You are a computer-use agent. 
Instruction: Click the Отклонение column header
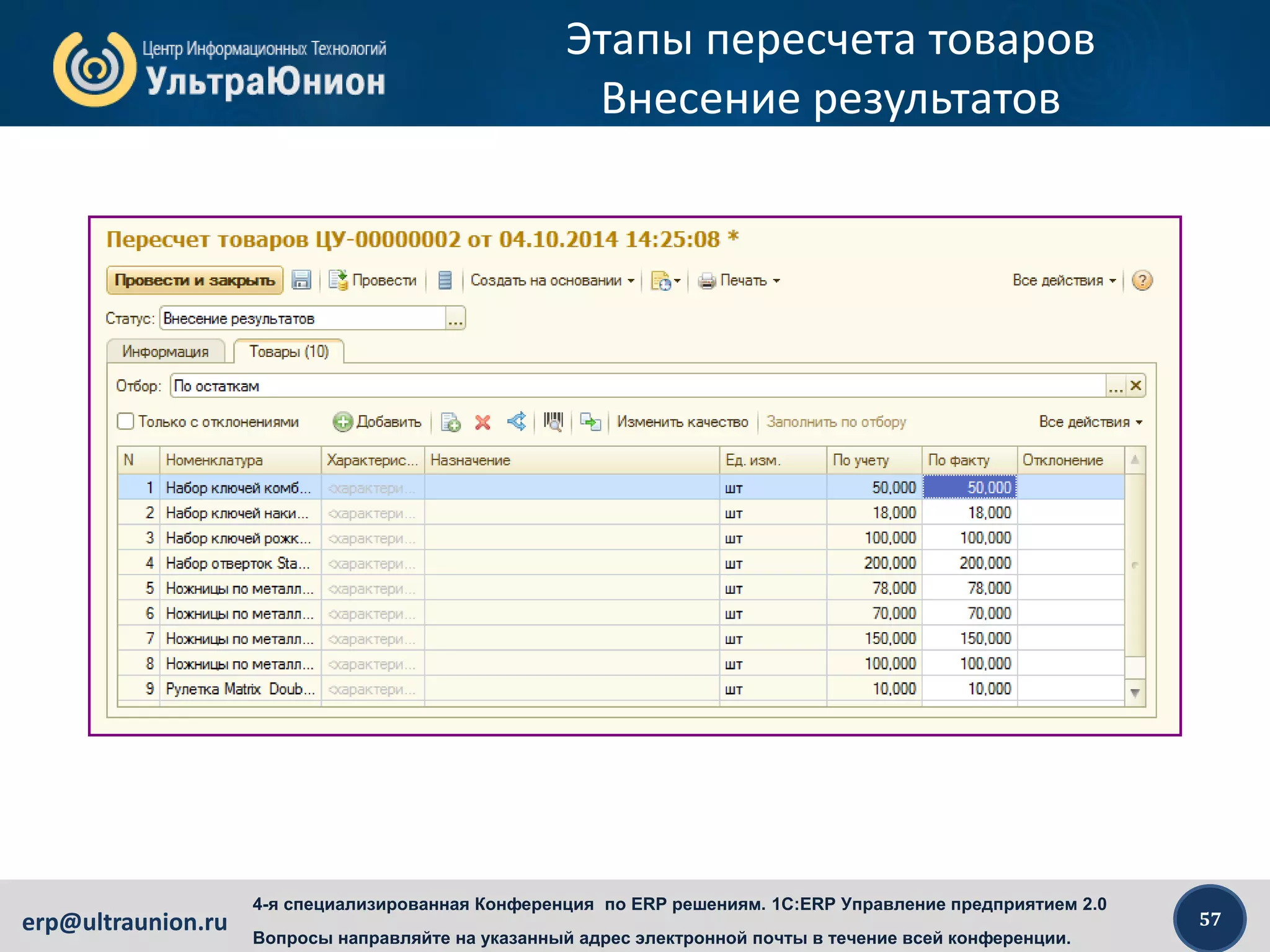pyautogui.click(x=1071, y=461)
